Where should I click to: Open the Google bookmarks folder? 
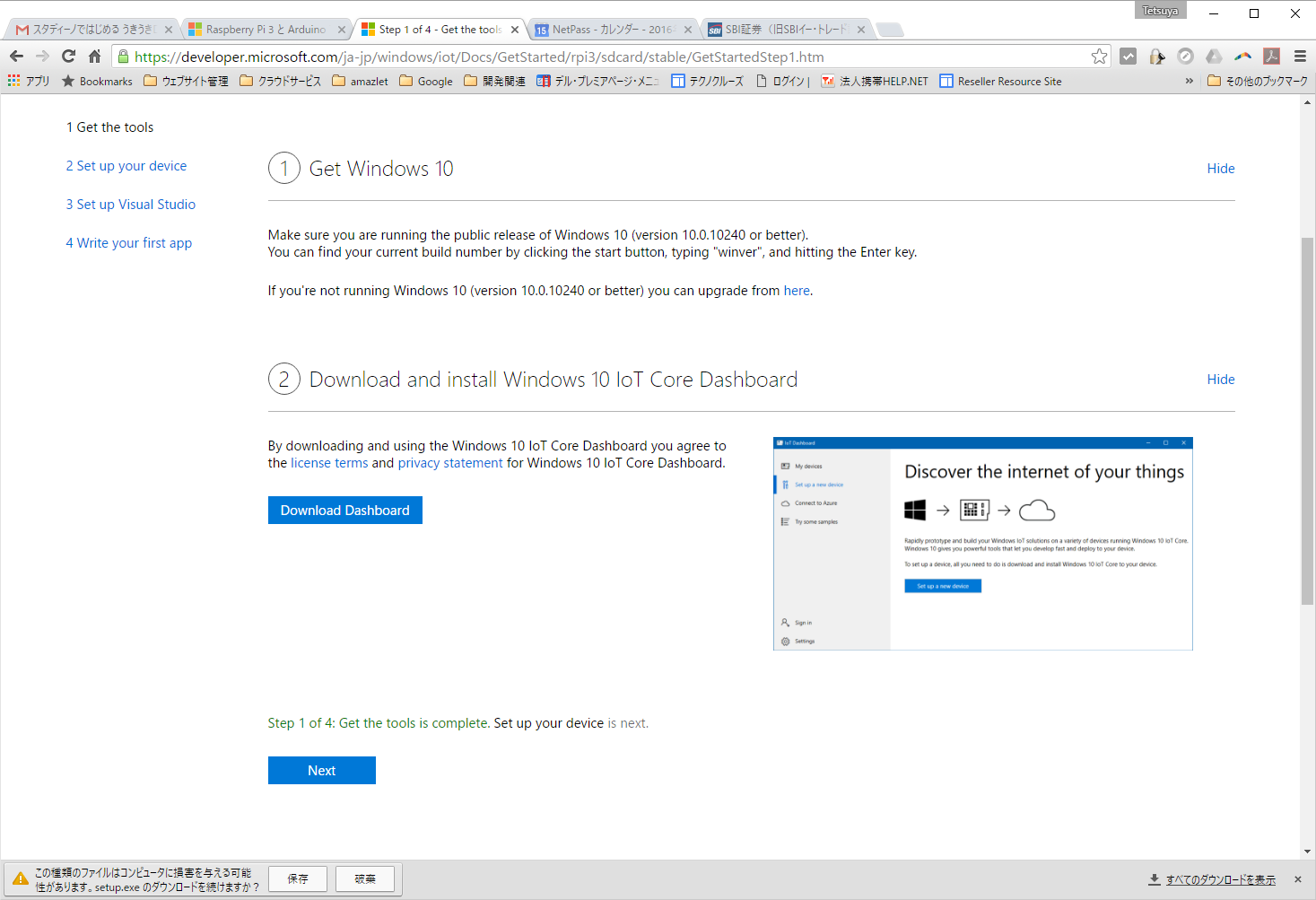point(426,81)
